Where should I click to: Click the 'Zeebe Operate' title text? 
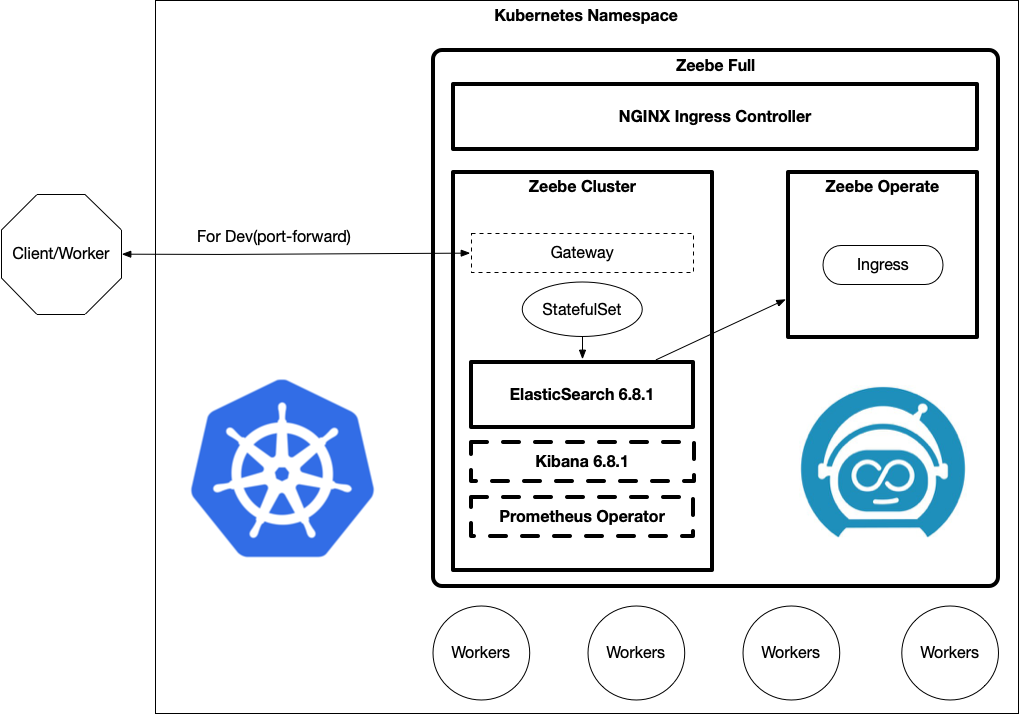pos(882,186)
